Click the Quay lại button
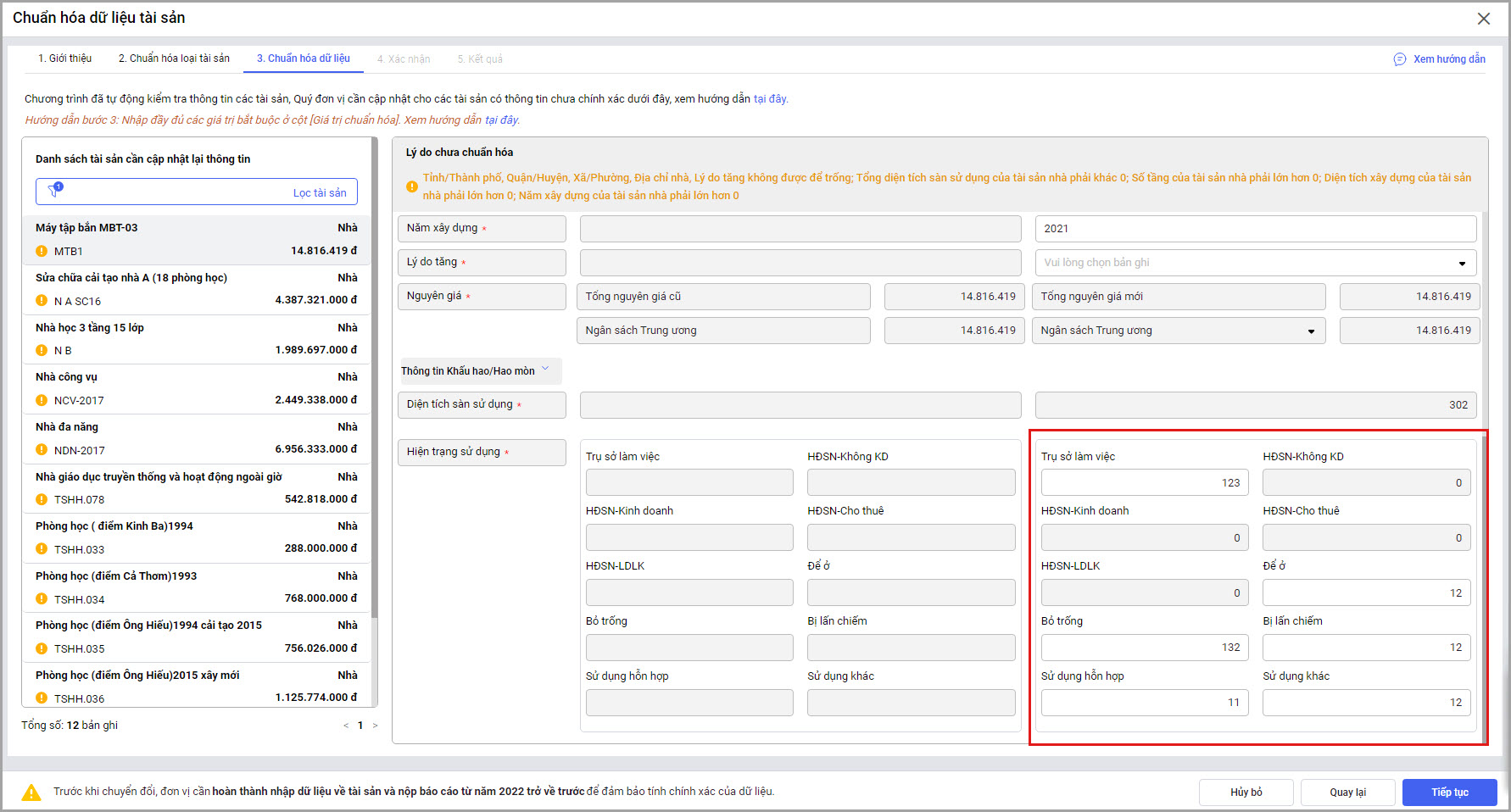The width and height of the screenshot is (1511, 812). 1347,793
